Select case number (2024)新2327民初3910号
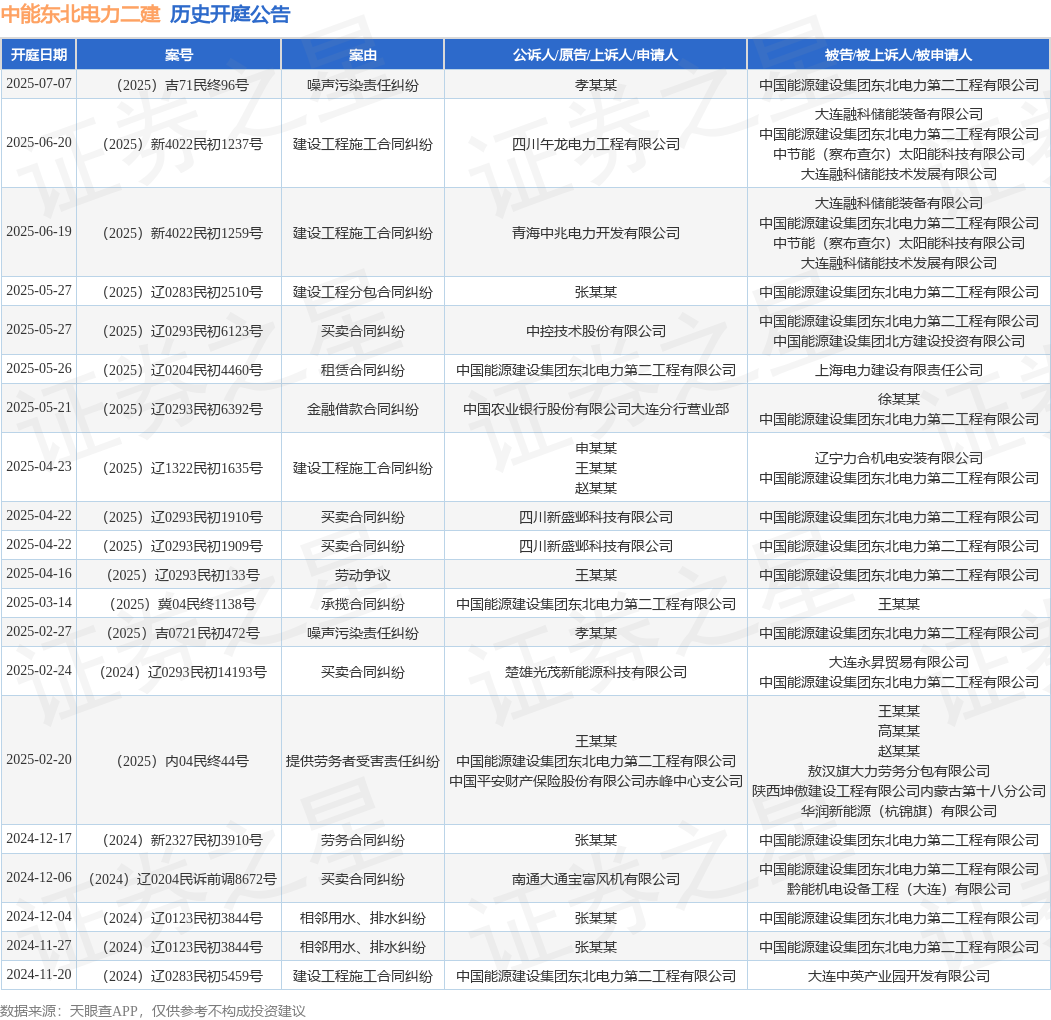 click(179, 840)
